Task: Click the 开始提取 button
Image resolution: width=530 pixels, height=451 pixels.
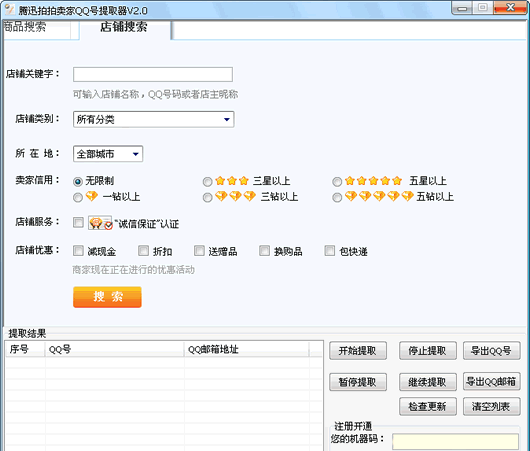Action: coord(358,351)
